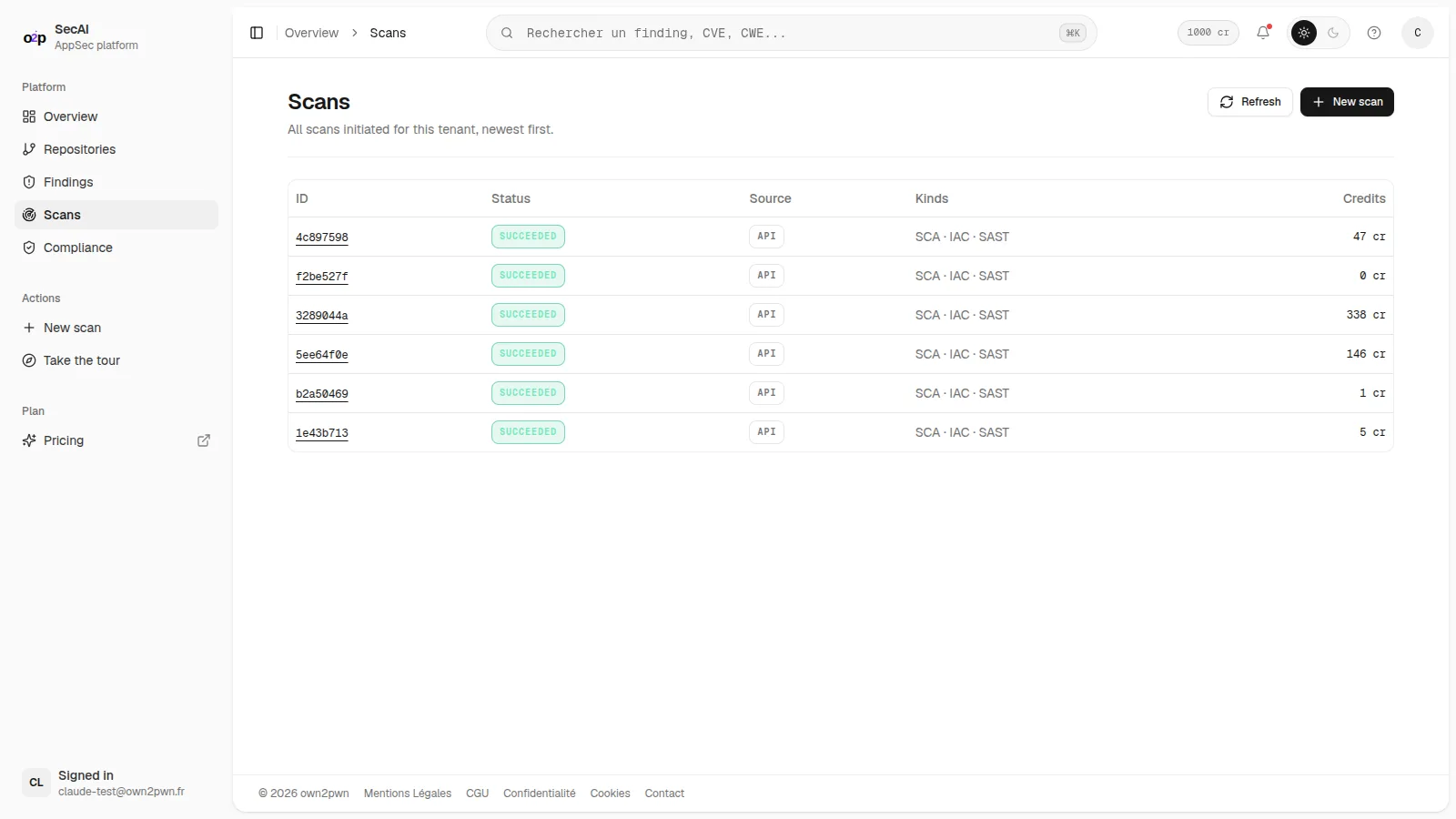This screenshot has height=819, width=1456.
Task: Open Contact footer link
Action: click(664, 794)
